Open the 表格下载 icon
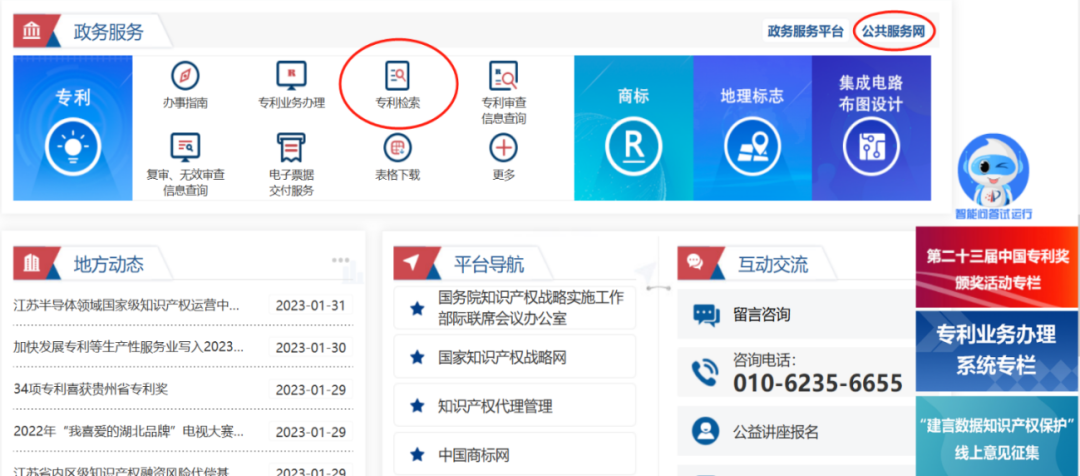The image size is (1080, 476). [398, 148]
